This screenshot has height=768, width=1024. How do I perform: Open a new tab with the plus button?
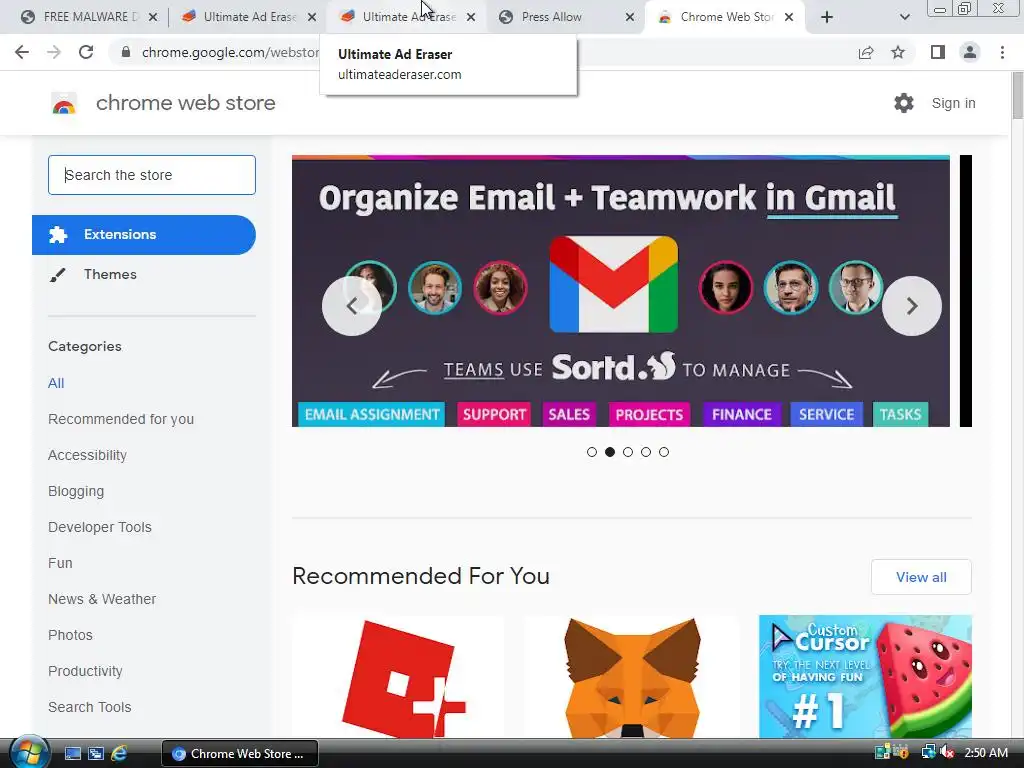(x=827, y=17)
